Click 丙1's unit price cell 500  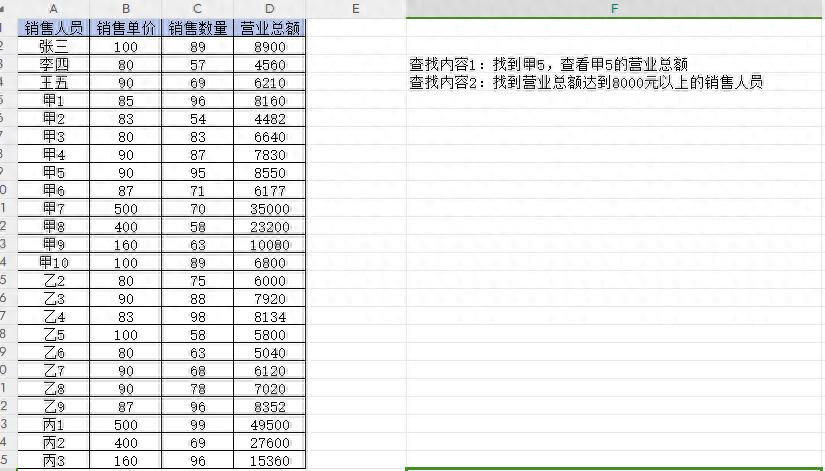coord(126,424)
